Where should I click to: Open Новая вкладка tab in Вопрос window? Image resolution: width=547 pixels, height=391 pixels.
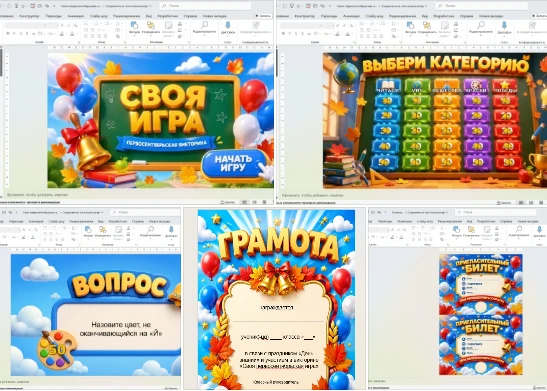pyautogui.click(x=159, y=221)
